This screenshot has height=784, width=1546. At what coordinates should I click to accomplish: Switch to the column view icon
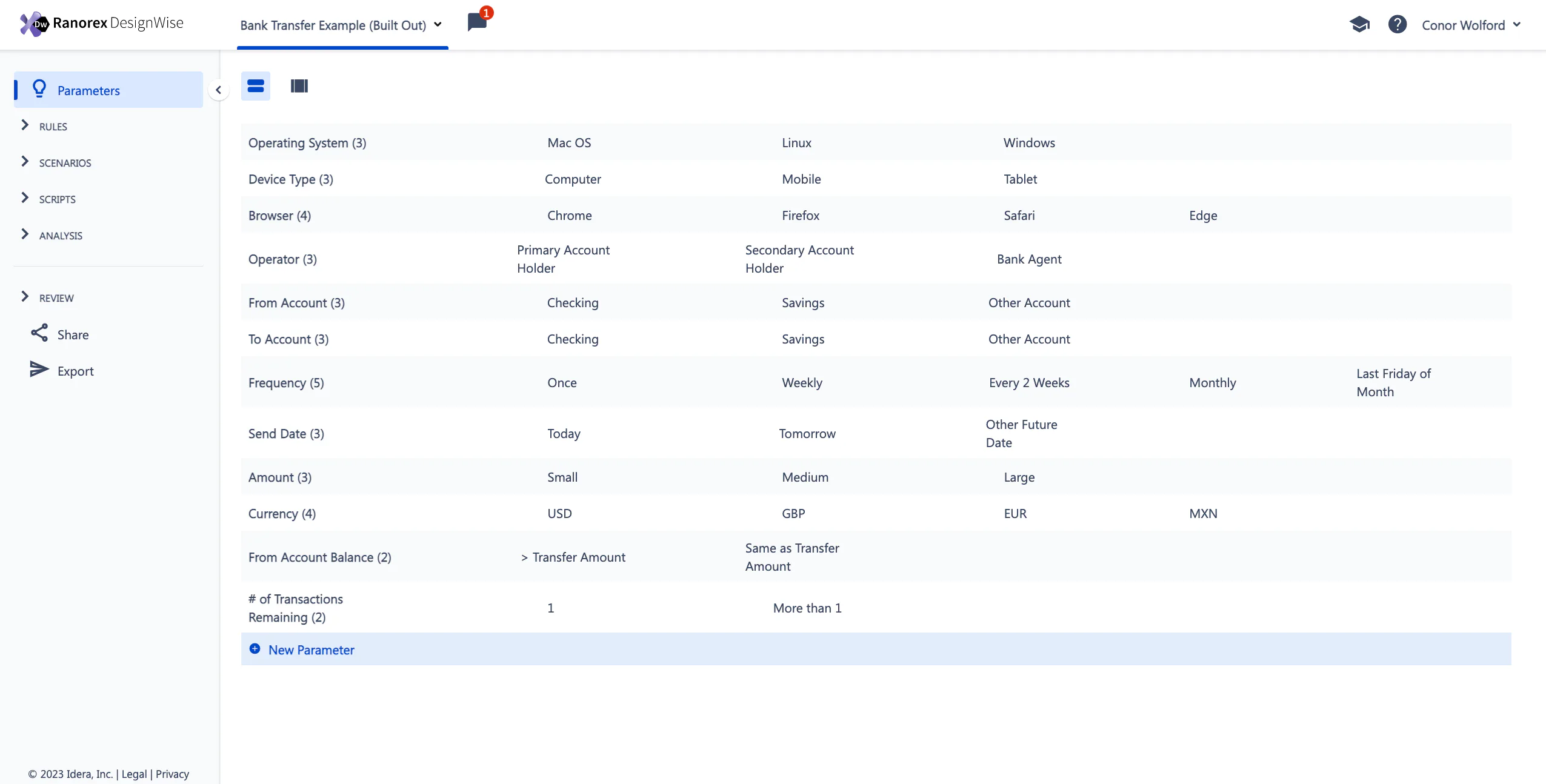pos(299,86)
